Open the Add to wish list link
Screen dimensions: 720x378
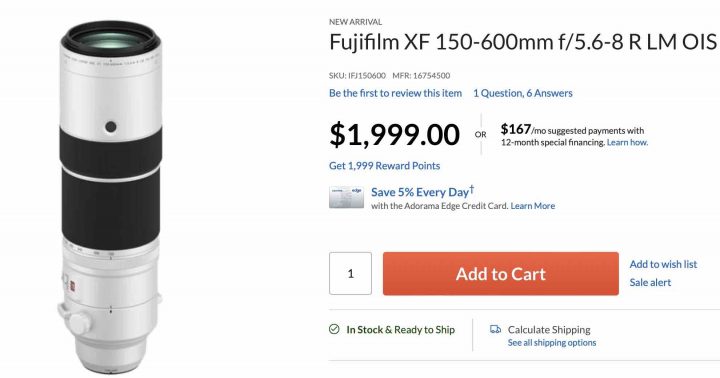point(663,264)
